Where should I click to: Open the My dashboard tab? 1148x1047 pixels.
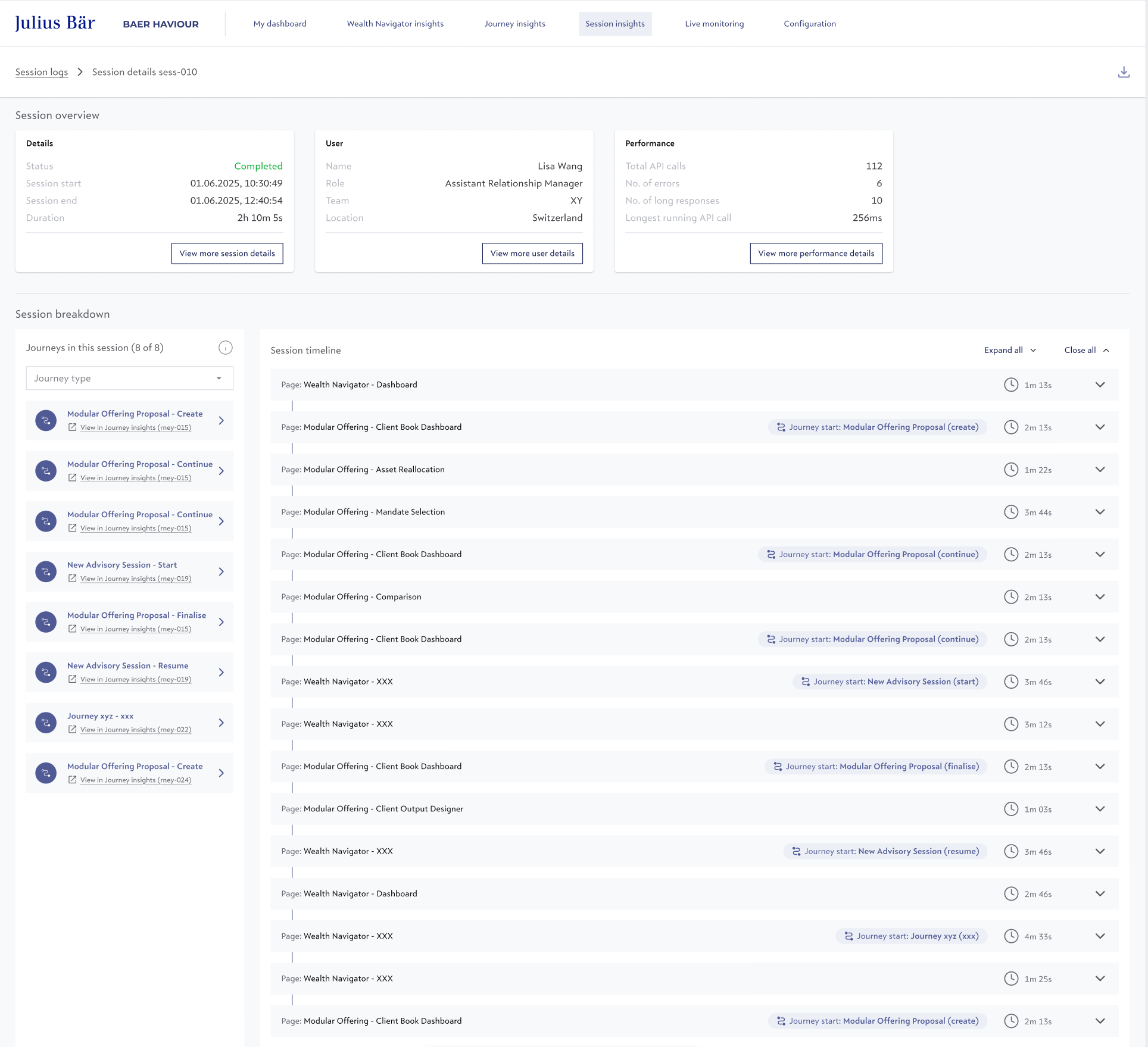[280, 24]
